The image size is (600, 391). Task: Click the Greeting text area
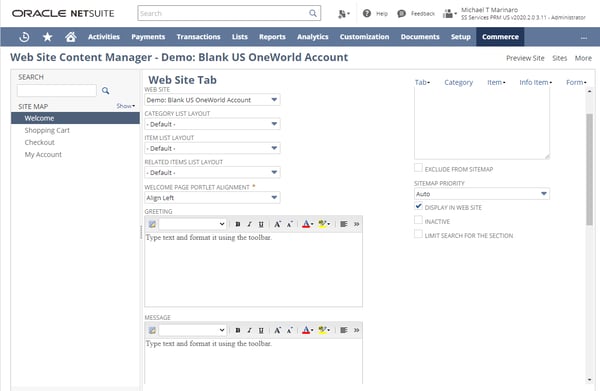253,270
